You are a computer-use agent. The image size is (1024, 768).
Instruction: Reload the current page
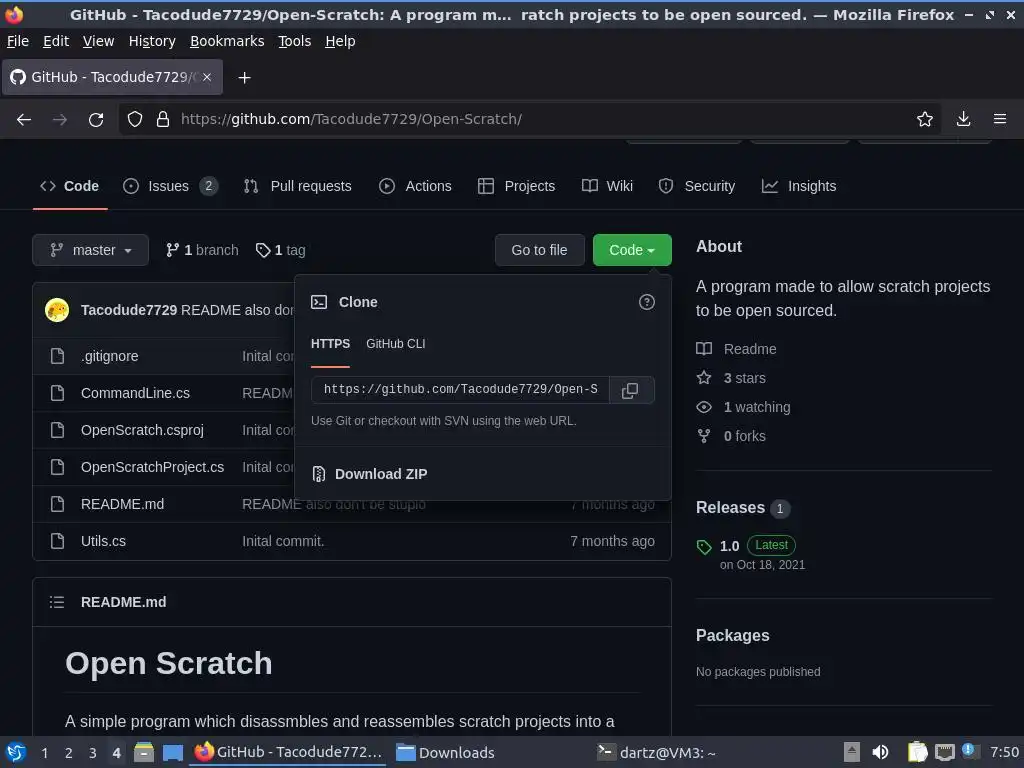96,120
